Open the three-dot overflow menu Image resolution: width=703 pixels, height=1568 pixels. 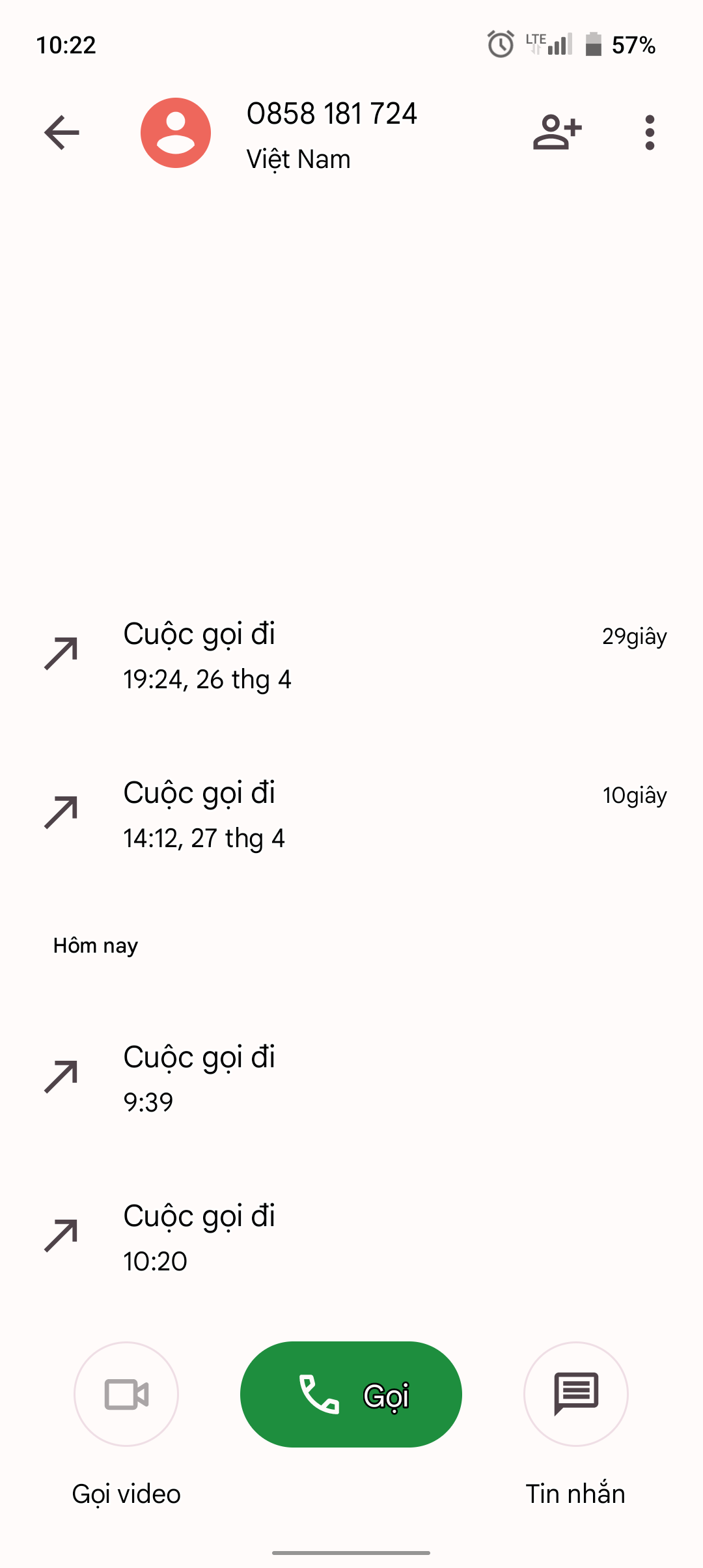pyautogui.click(x=649, y=133)
